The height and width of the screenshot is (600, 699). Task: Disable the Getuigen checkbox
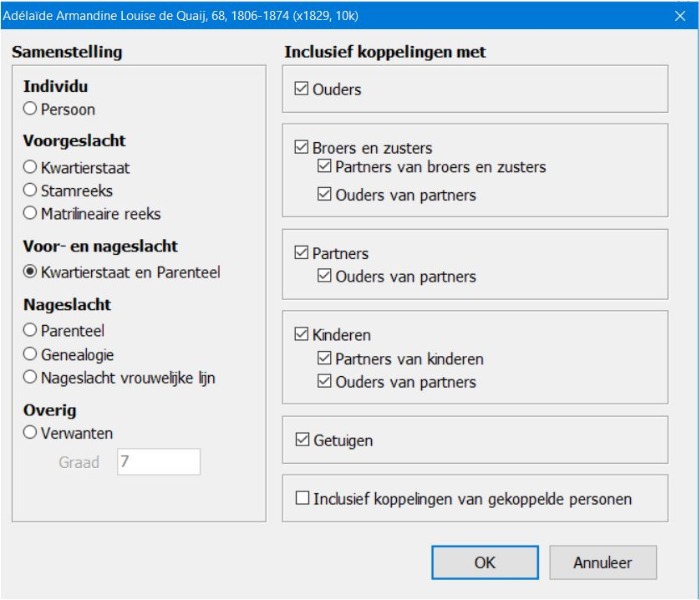tap(302, 440)
